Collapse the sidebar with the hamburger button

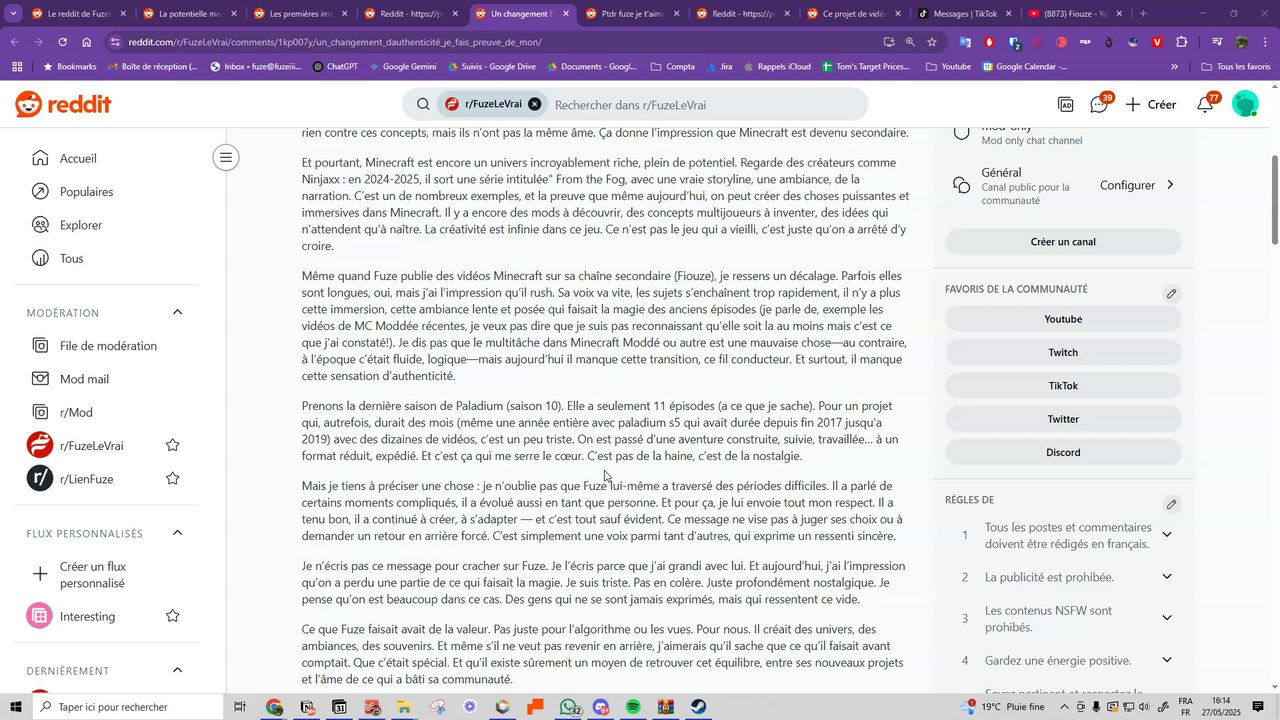point(226,157)
